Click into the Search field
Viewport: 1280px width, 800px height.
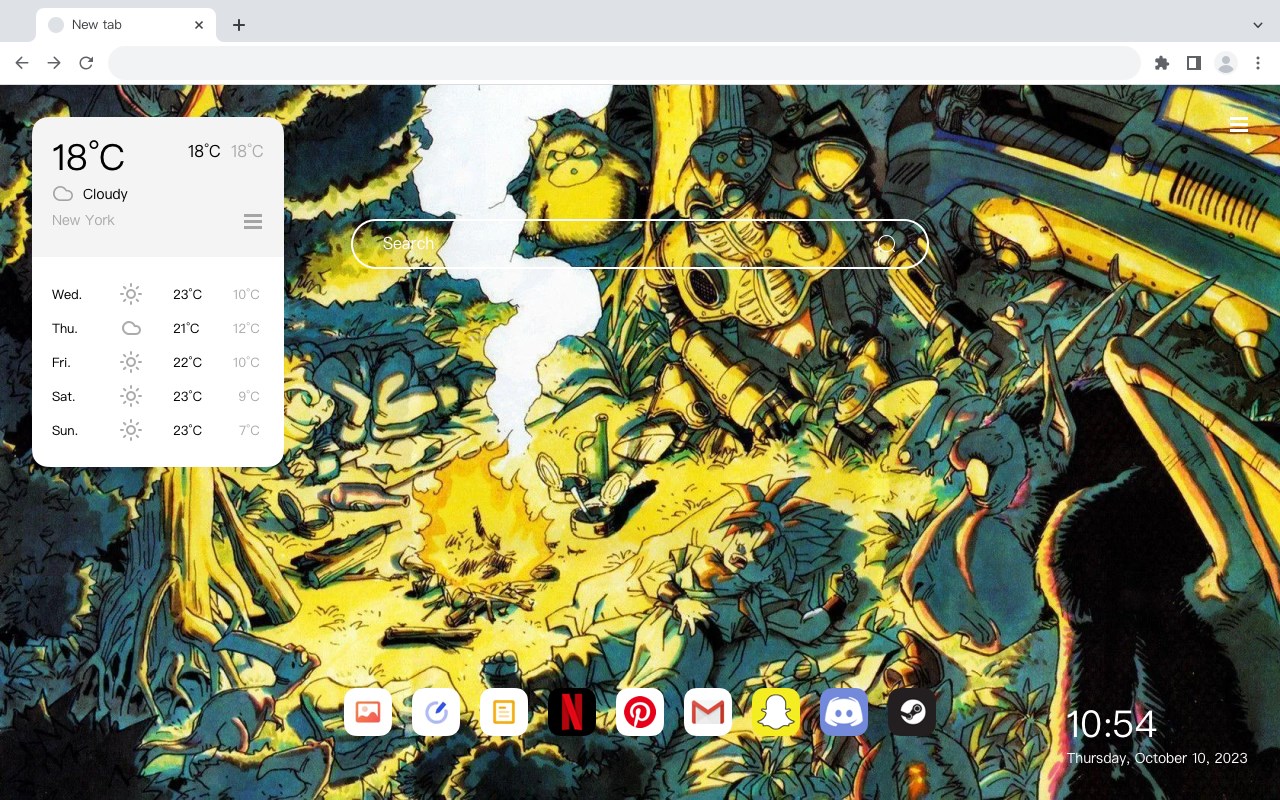tap(640, 244)
